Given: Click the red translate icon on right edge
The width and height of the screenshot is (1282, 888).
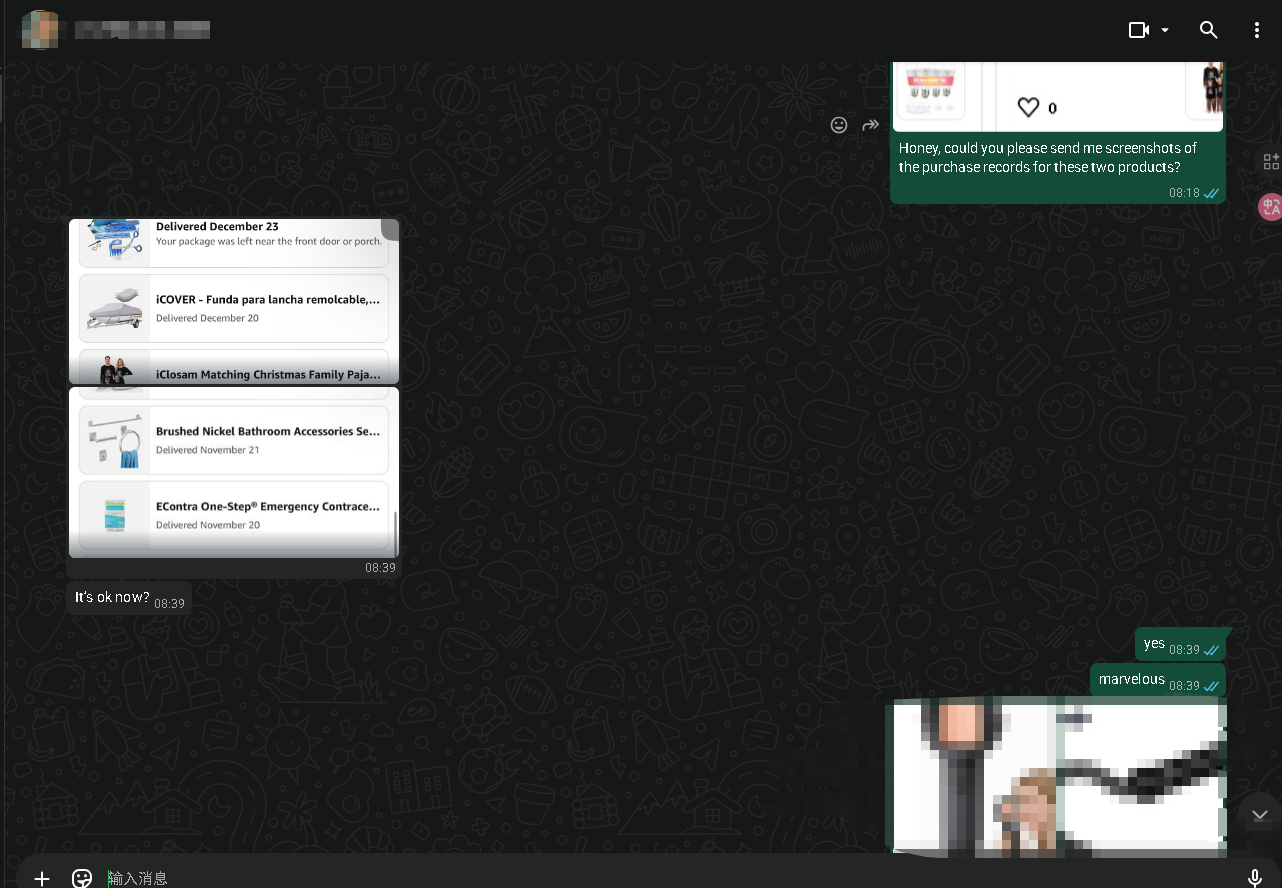Looking at the screenshot, I should pyautogui.click(x=1270, y=207).
